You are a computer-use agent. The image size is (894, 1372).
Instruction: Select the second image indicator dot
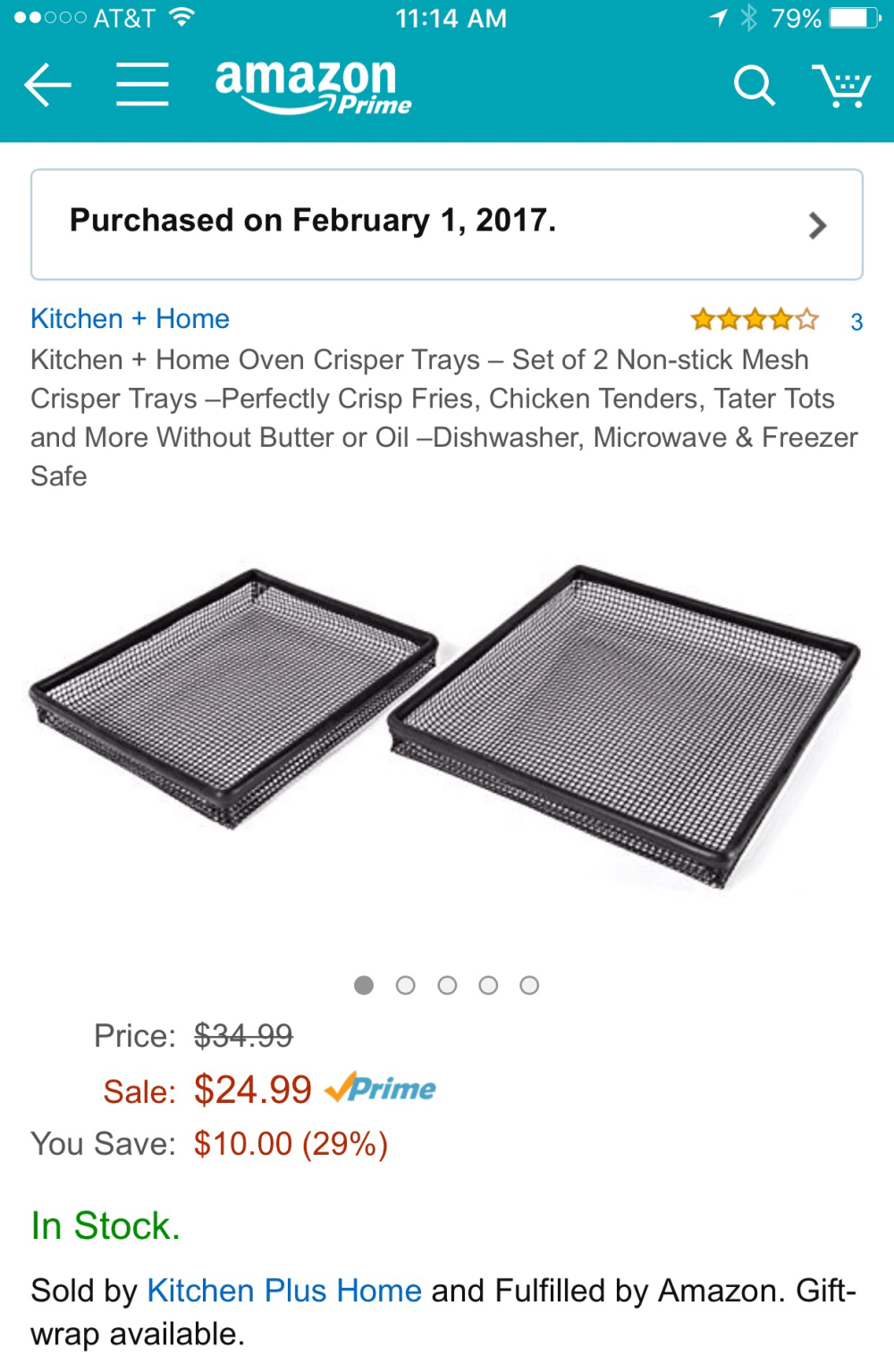(406, 985)
